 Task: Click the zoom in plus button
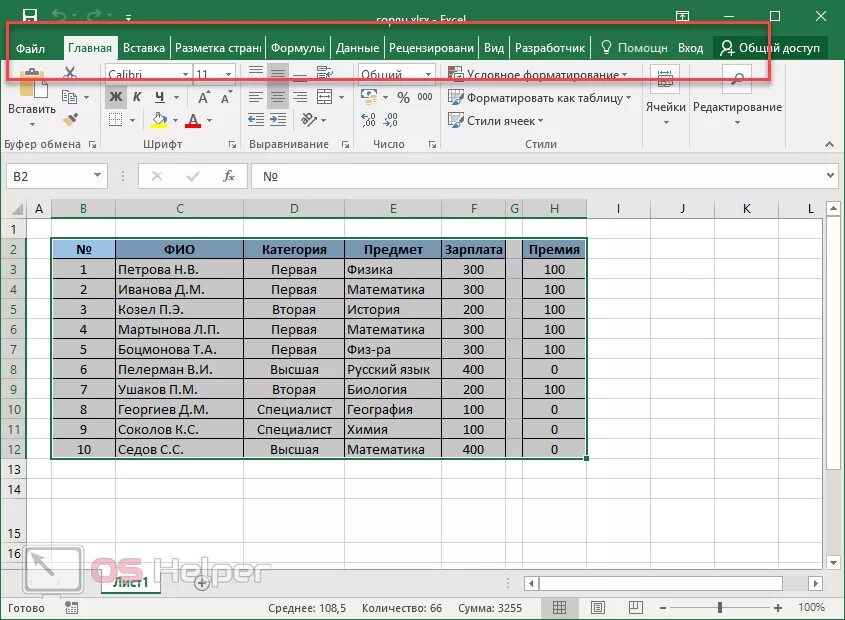pos(778,608)
